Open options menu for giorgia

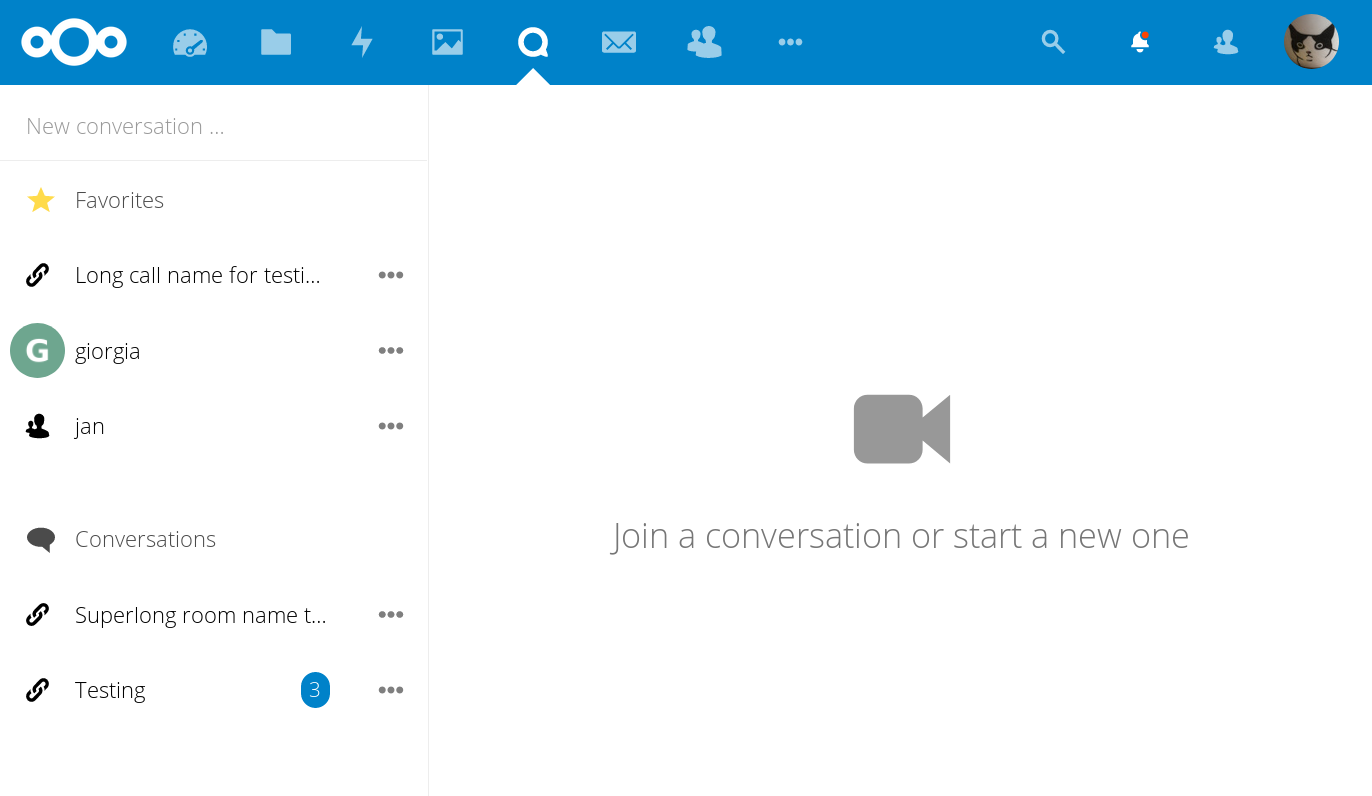pyautogui.click(x=391, y=351)
